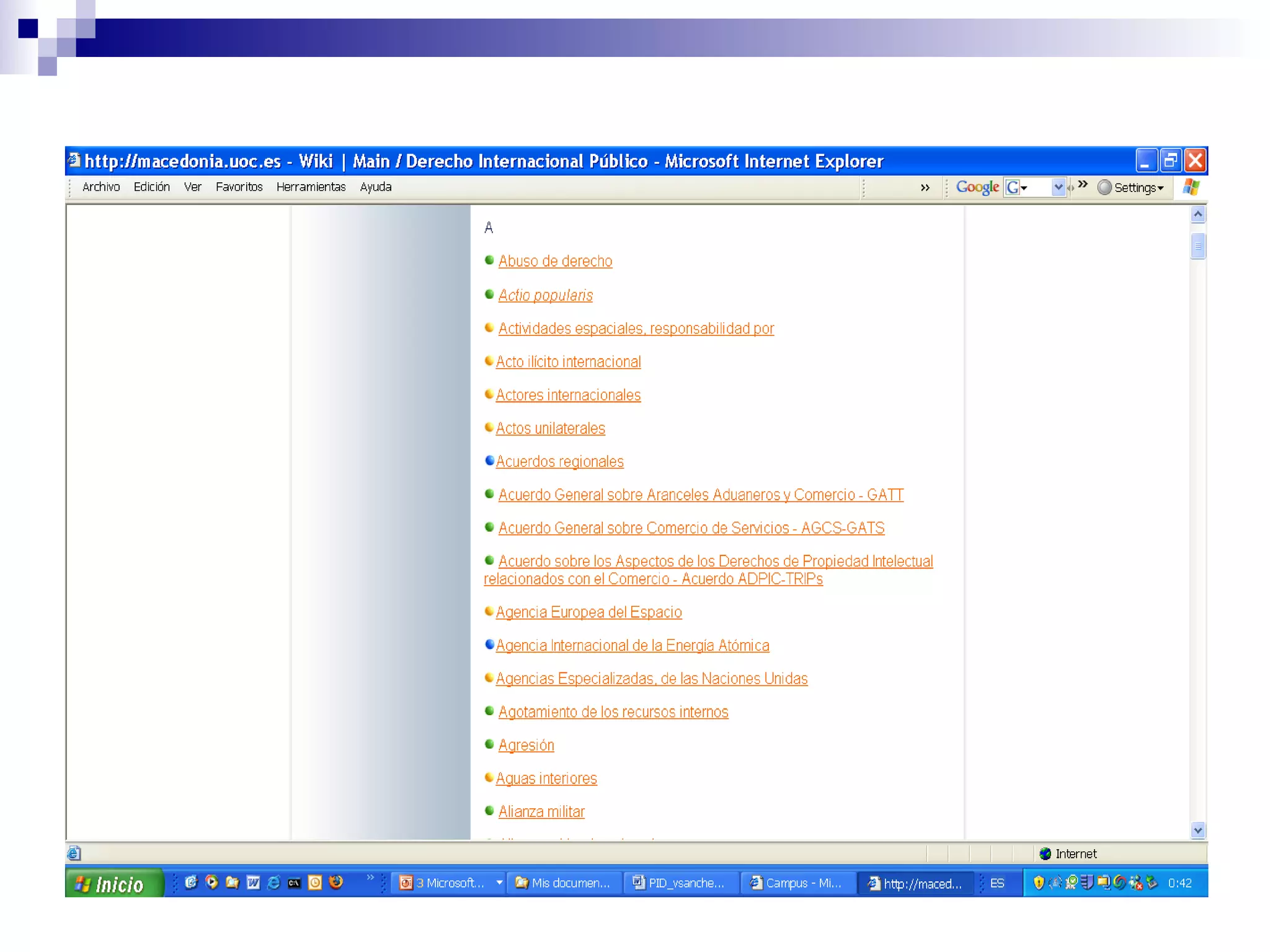Viewport: 1270px width, 952px height.
Task: Click the Firefox icon in Quick Launch
Action: click(x=336, y=883)
